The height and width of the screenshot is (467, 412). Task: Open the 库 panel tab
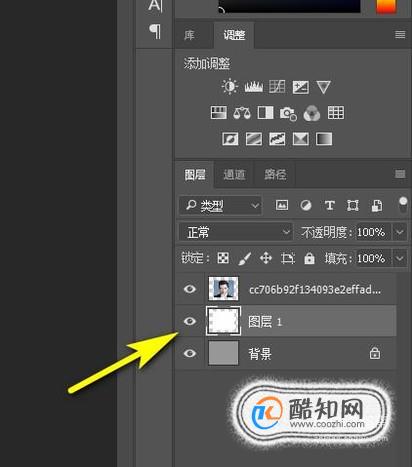coord(189,35)
